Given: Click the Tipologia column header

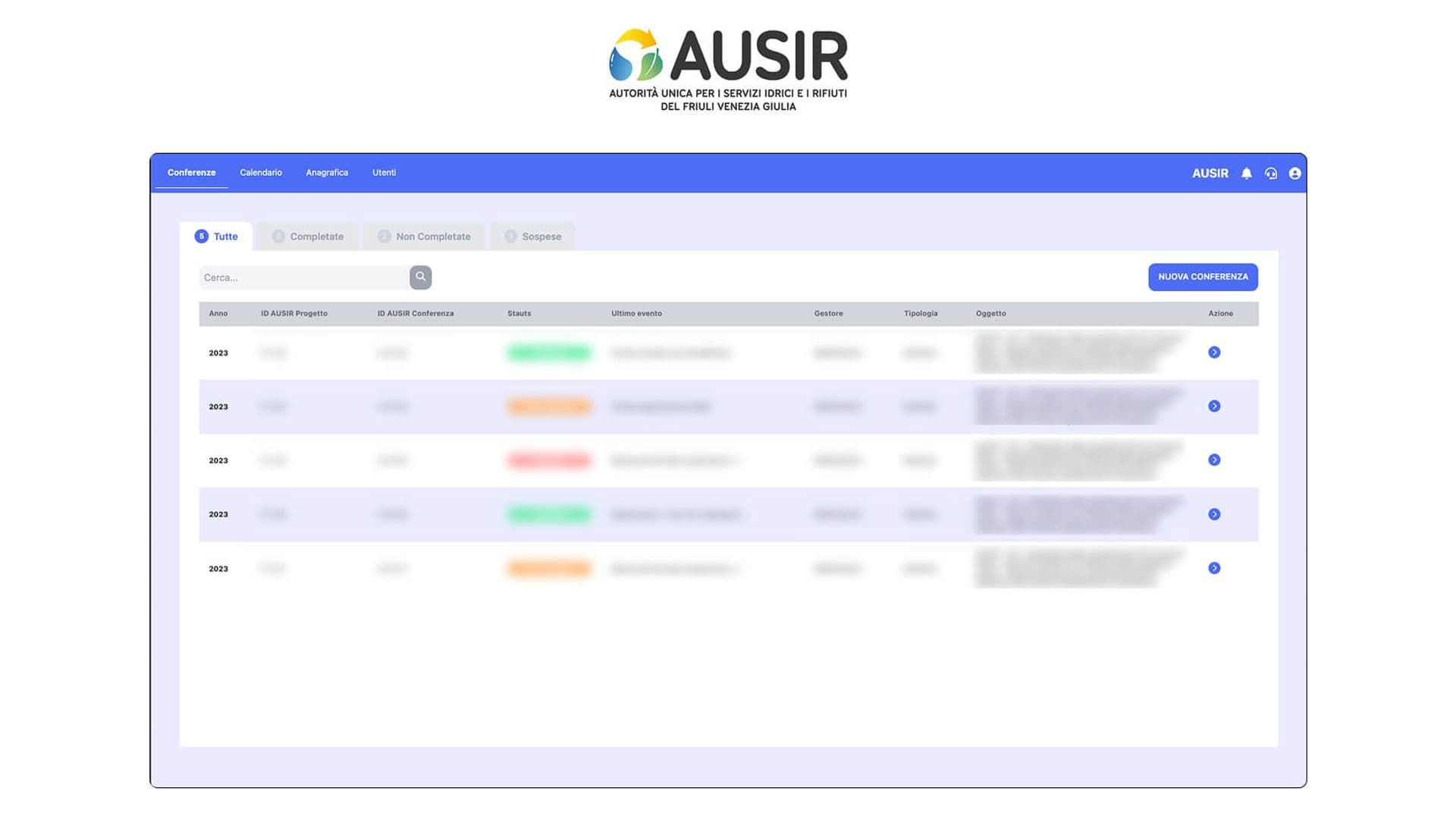Looking at the screenshot, I should click(921, 313).
